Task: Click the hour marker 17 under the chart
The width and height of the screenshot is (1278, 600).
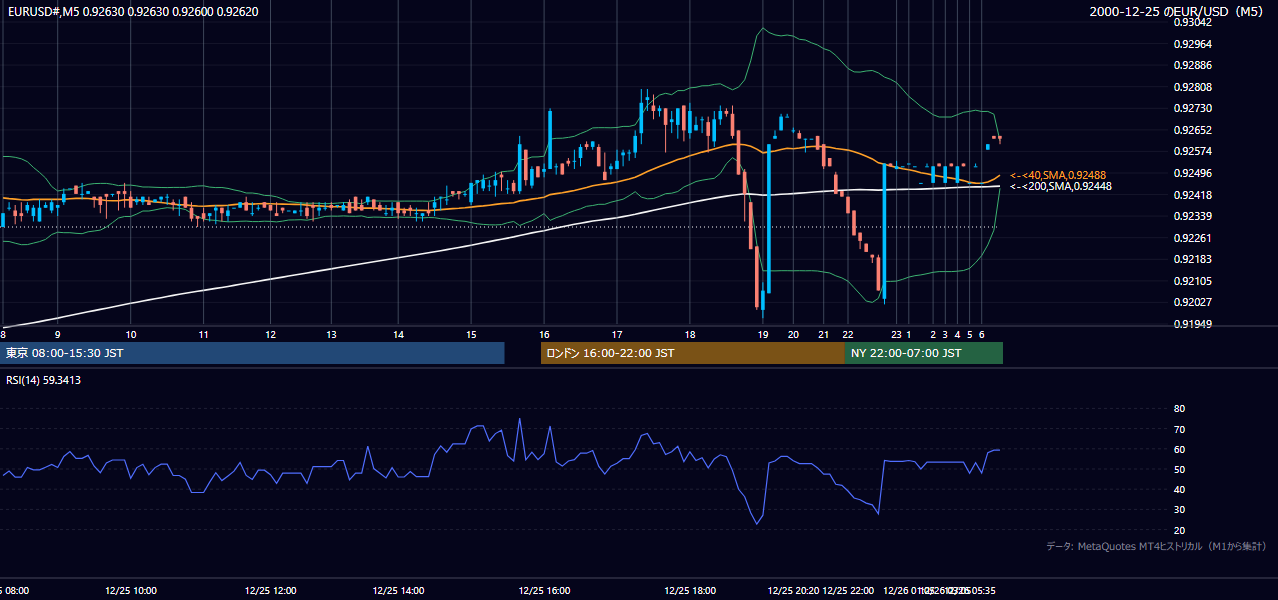Action: (617, 334)
